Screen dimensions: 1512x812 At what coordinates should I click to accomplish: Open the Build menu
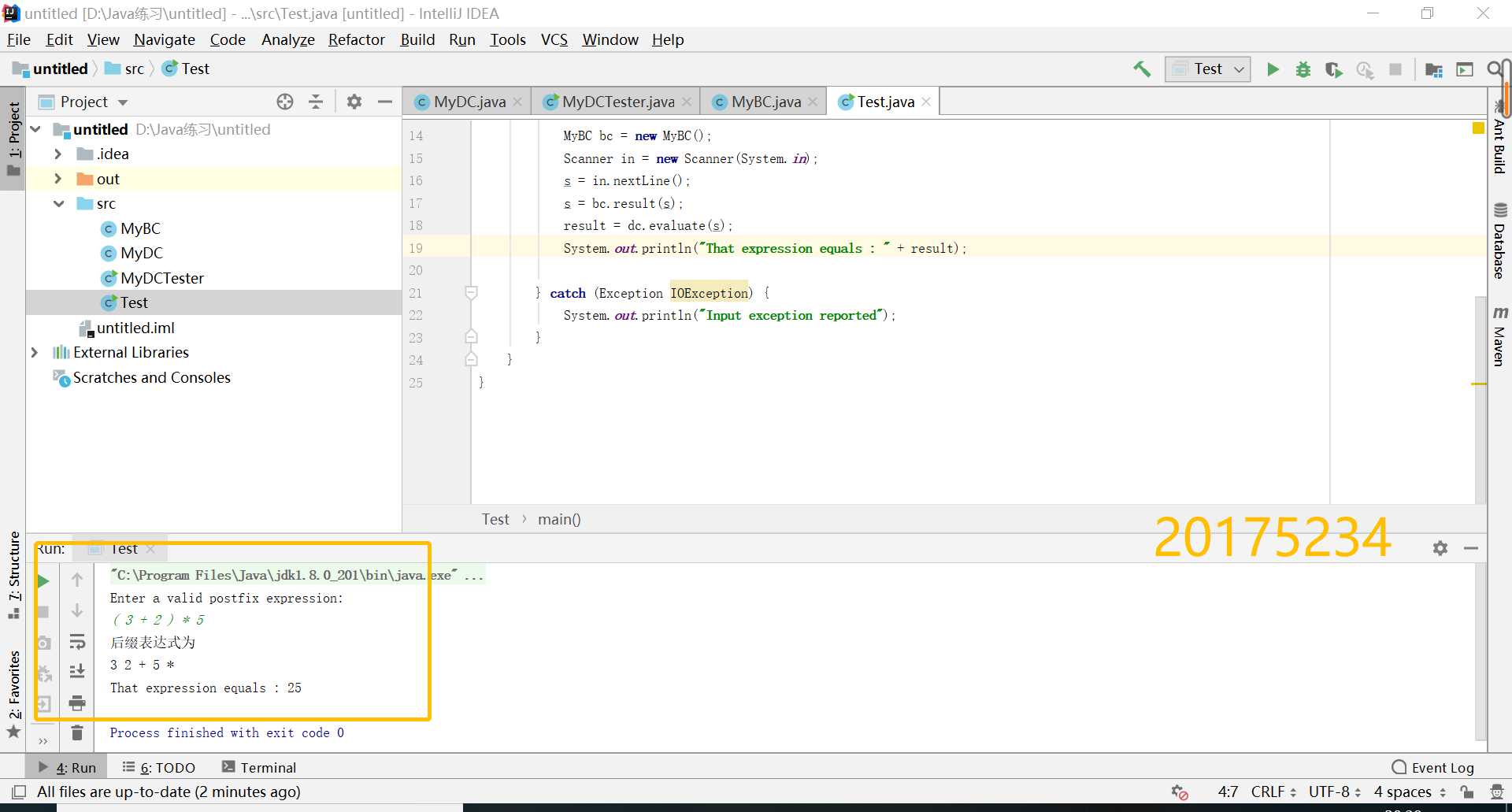click(417, 39)
